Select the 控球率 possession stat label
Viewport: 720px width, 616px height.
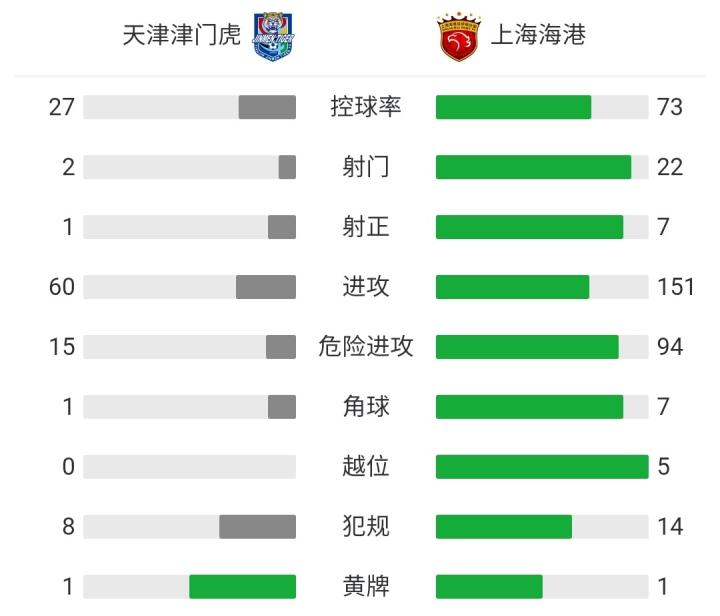pos(365,107)
